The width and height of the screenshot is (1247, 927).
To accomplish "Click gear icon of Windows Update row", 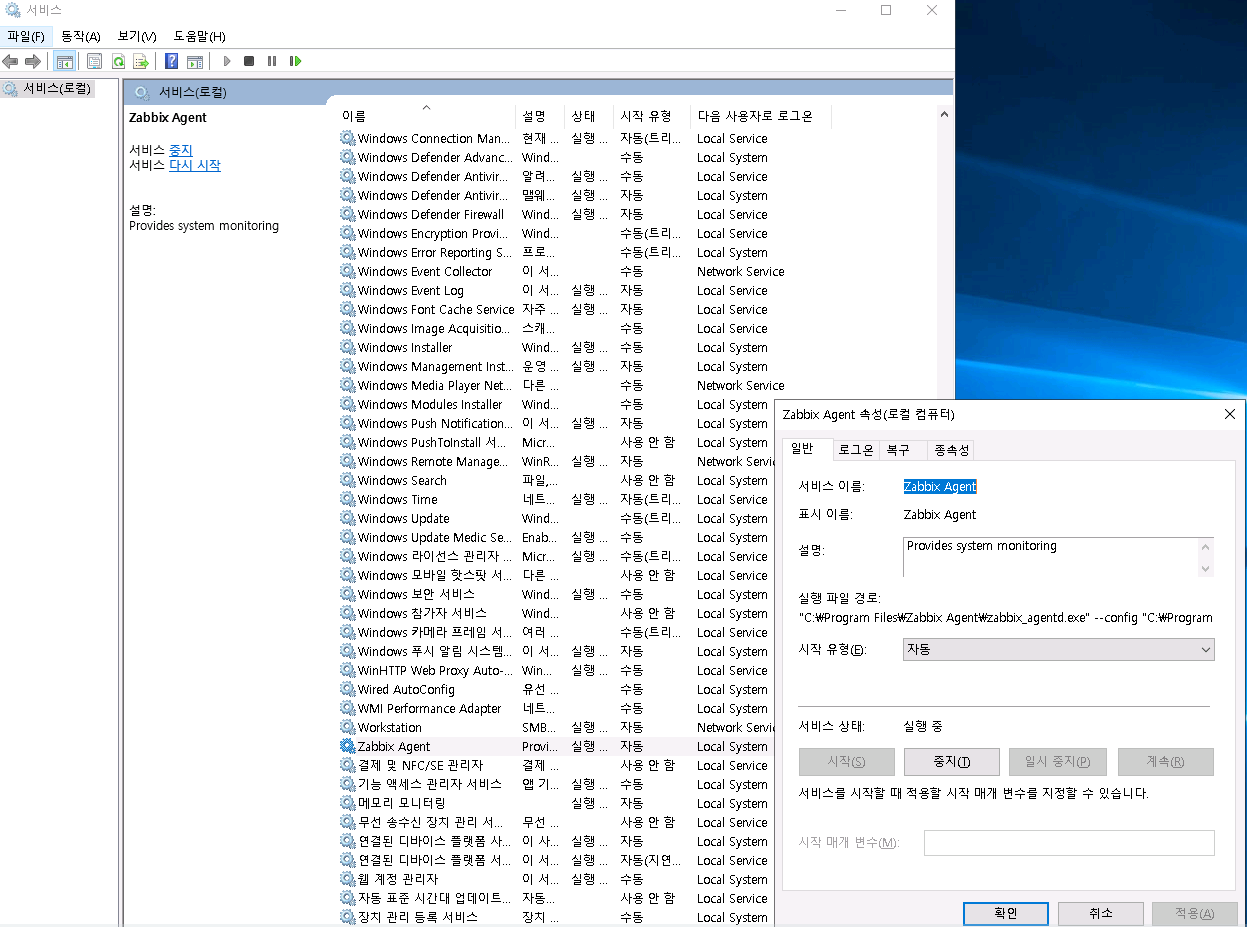I will [348, 518].
